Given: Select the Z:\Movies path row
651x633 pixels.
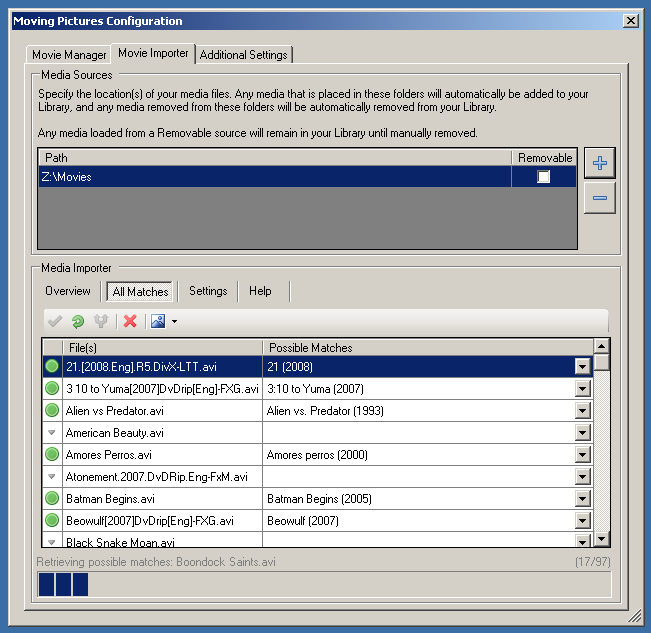Looking at the screenshot, I should (270, 177).
